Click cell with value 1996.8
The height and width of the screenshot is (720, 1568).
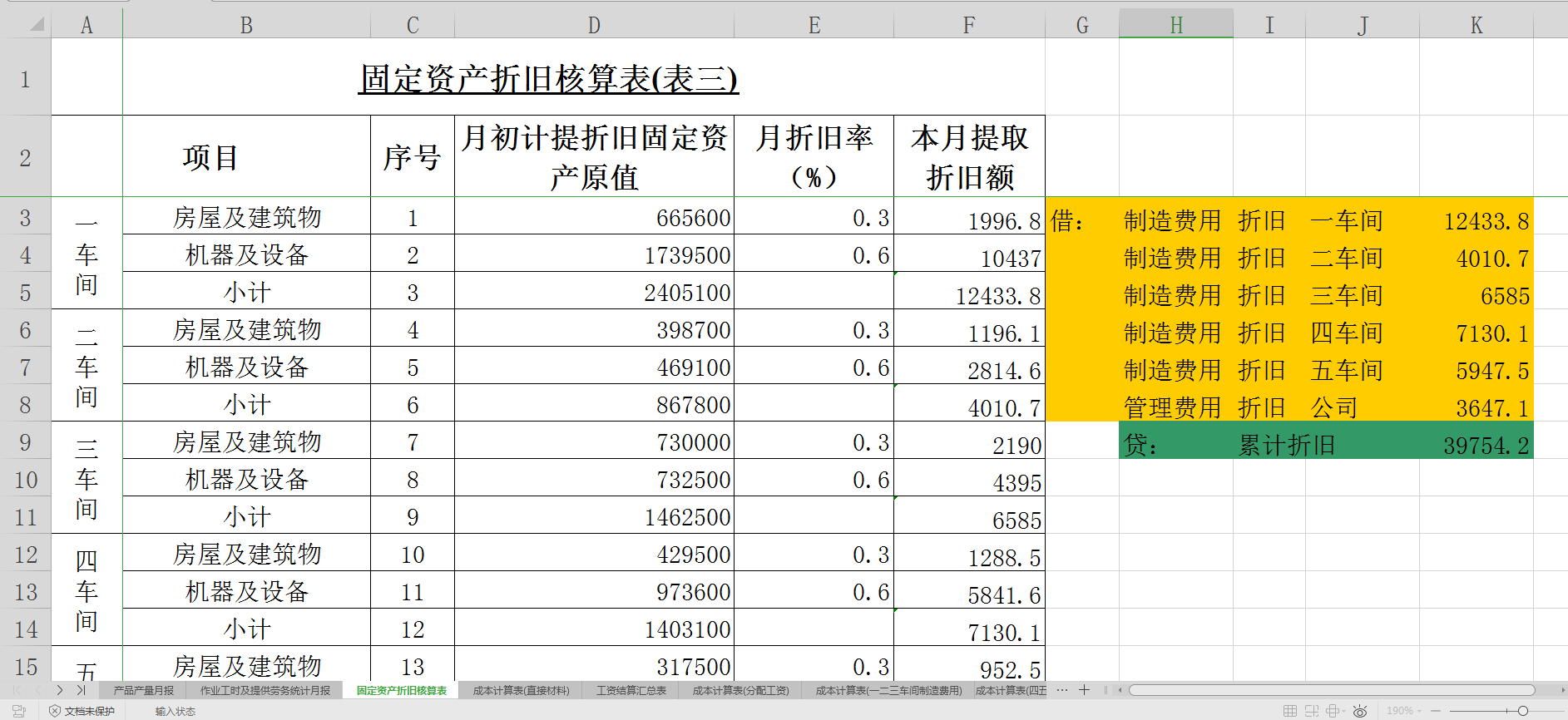click(x=969, y=217)
